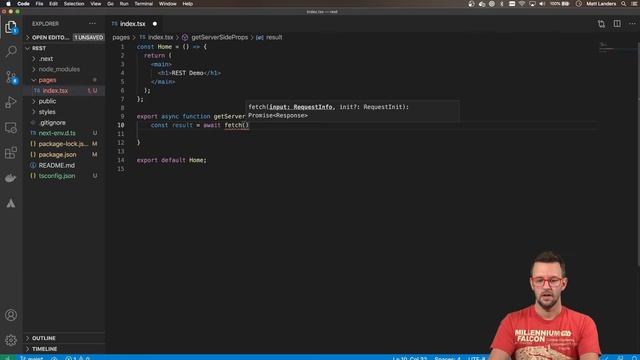The height and width of the screenshot is (360, 640).
Task: Open Explorer more actions ellipsis
Action: tap(92, 24)
